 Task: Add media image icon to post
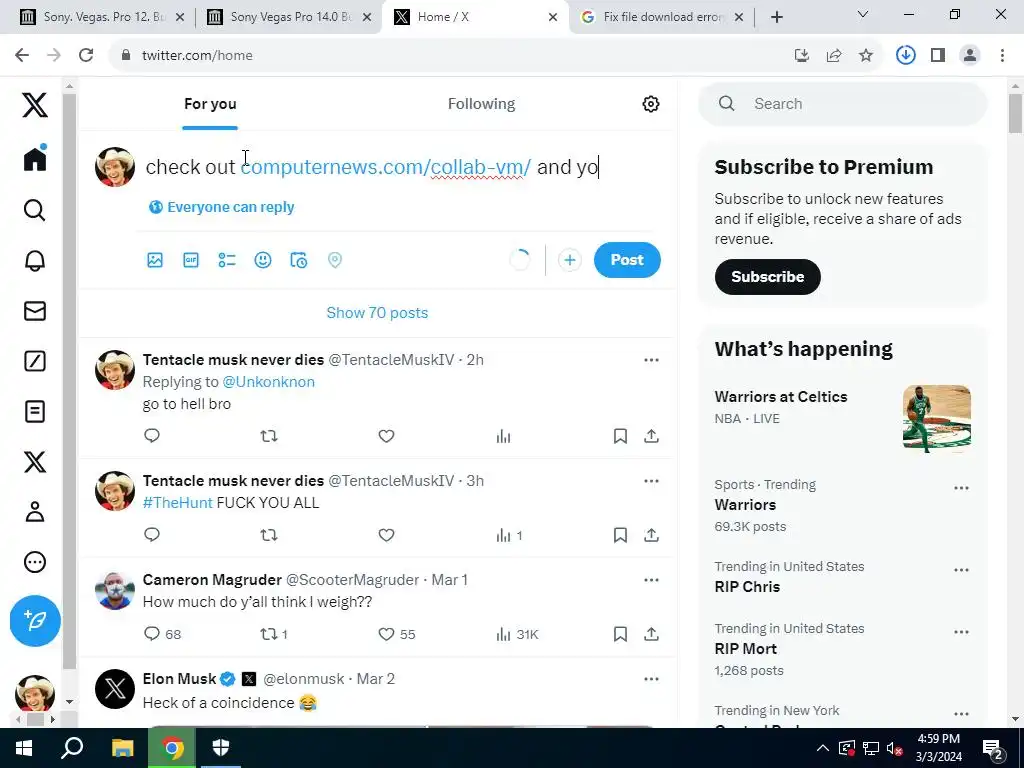(155, 260)
